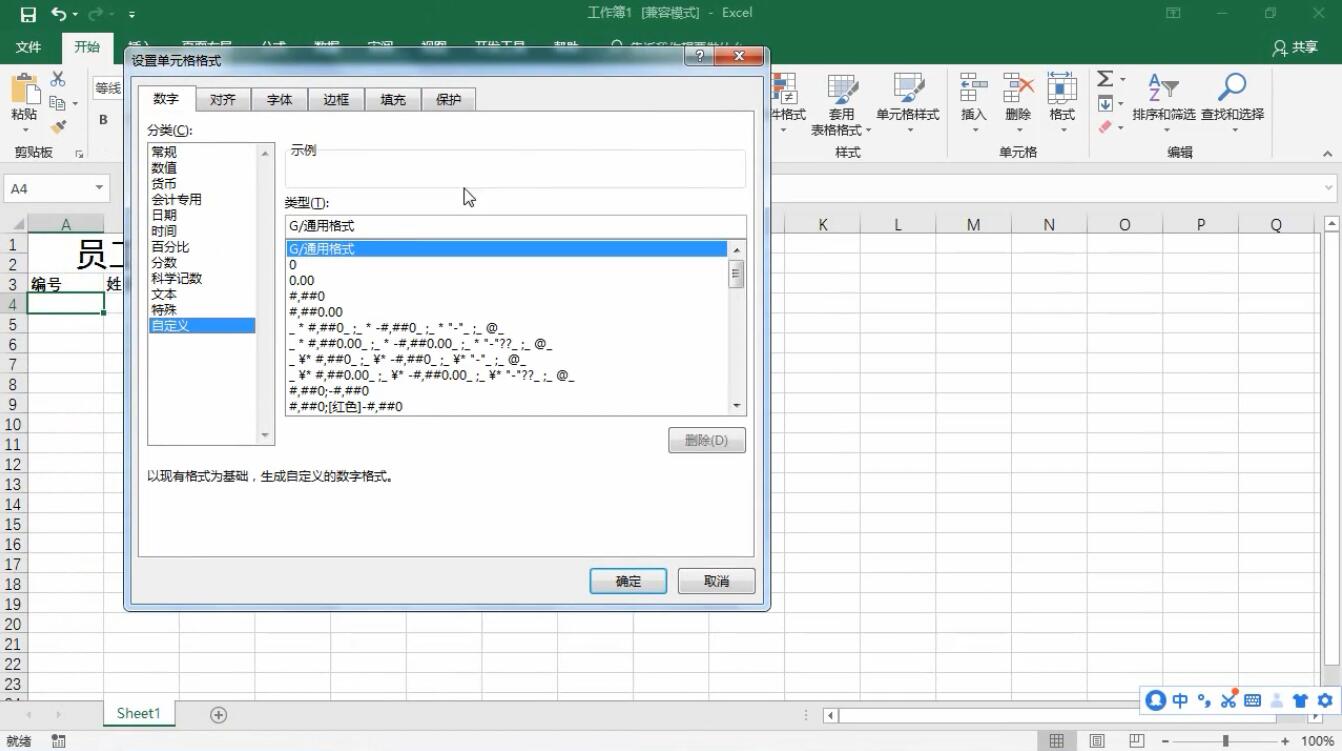Screen dimensions: 1342x751
Task: Click the Copy icon in clipboard group
Action: 57,103
